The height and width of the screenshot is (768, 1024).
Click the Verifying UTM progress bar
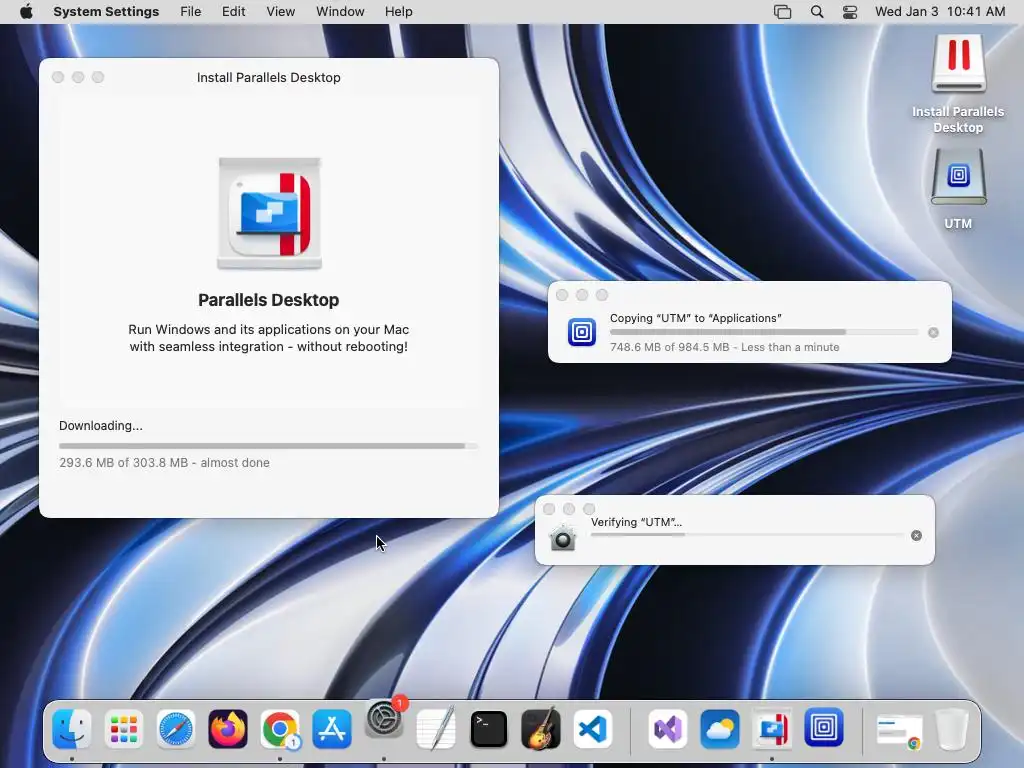click(x=746, y=535)
